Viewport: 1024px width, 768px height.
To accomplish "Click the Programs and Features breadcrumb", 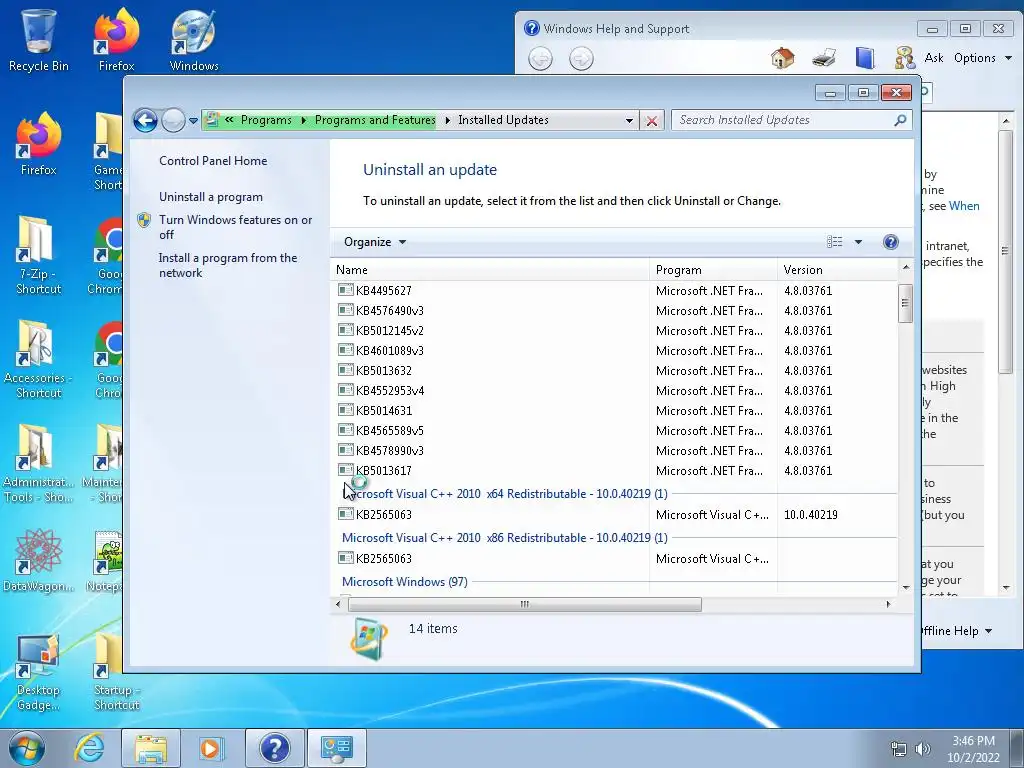I will point(375,120).
